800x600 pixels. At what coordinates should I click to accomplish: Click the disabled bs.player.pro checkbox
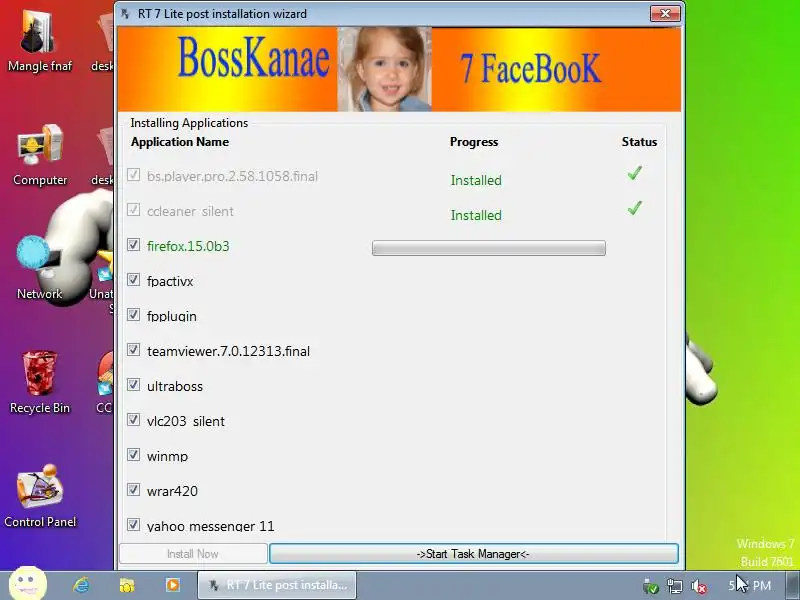pyautogui.click(x=134, y=175)
